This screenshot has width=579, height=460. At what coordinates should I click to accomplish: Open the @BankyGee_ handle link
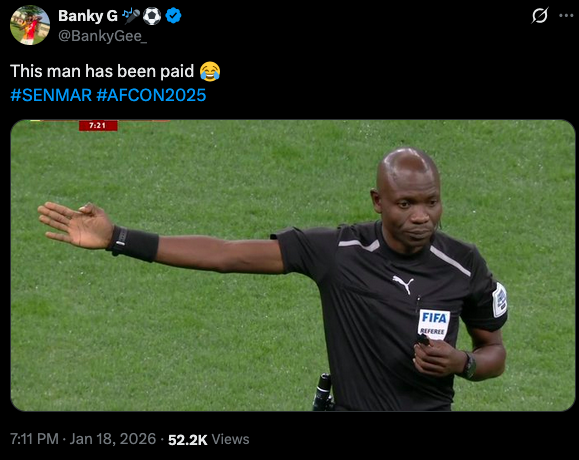click(x=102, y=36)
